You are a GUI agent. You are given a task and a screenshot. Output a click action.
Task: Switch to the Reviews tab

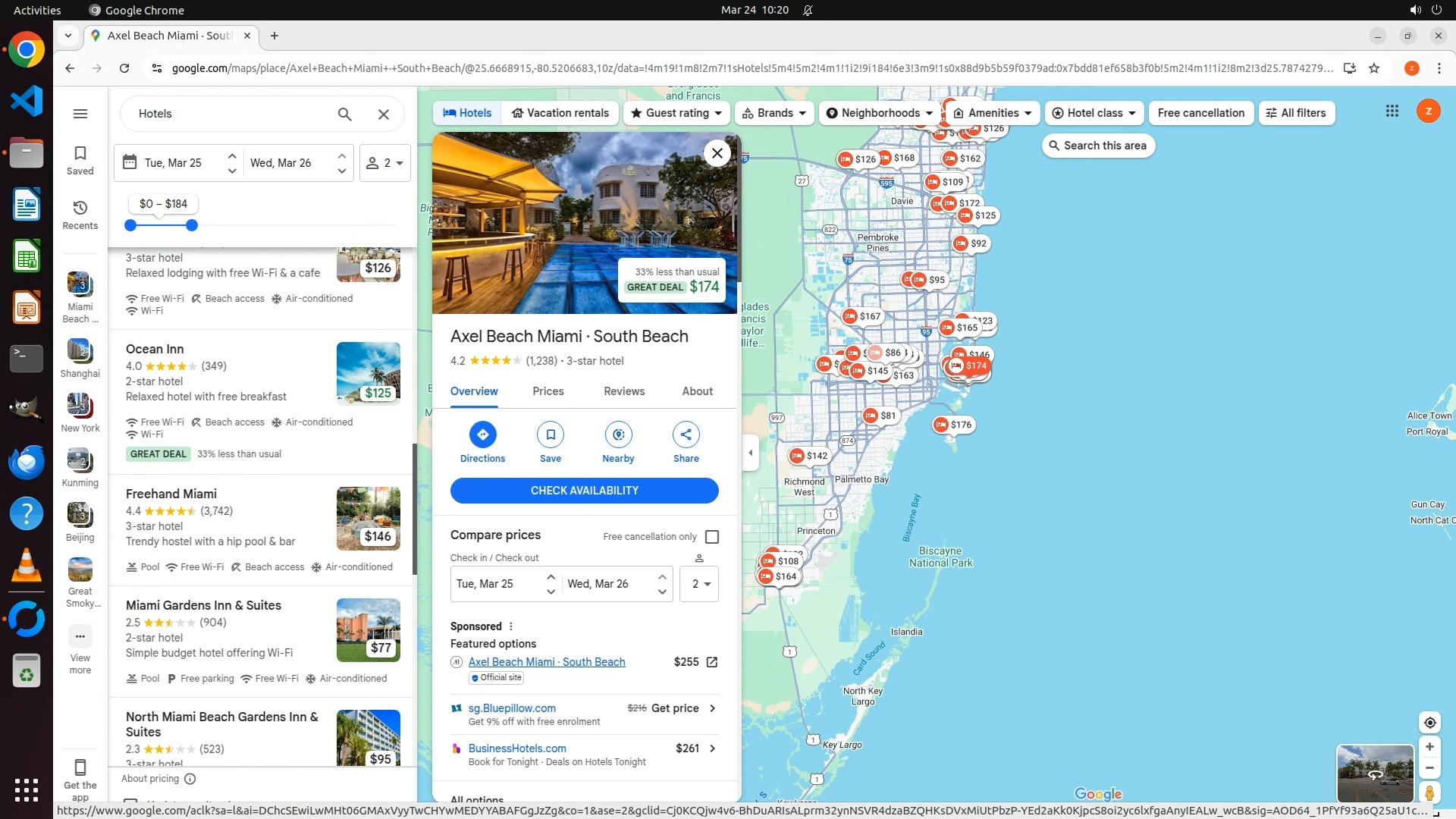(623, 391)
